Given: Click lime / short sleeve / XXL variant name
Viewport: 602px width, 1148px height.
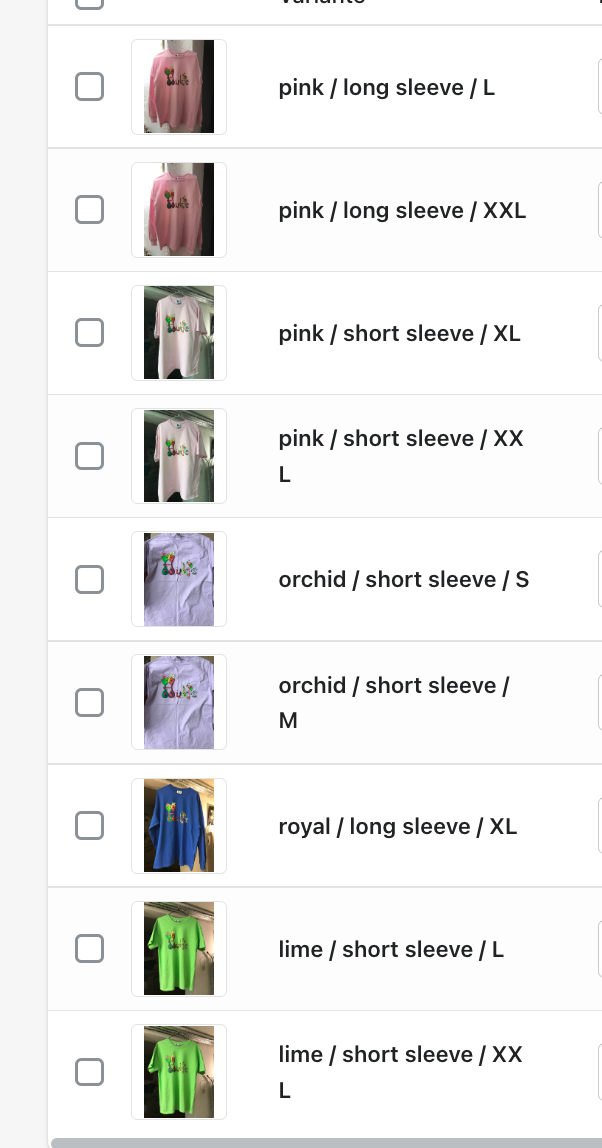Looking at the screenshot, I should [x=400, y=1071].
